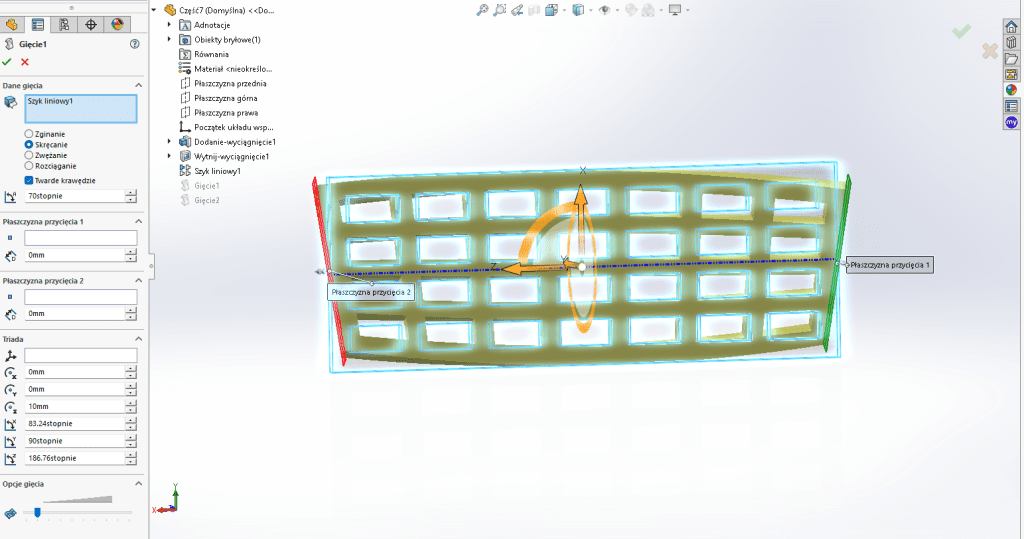Select Szyk liniowy1 in the feature tree
The image size is (1024, 539).
(x=217, y=171)
